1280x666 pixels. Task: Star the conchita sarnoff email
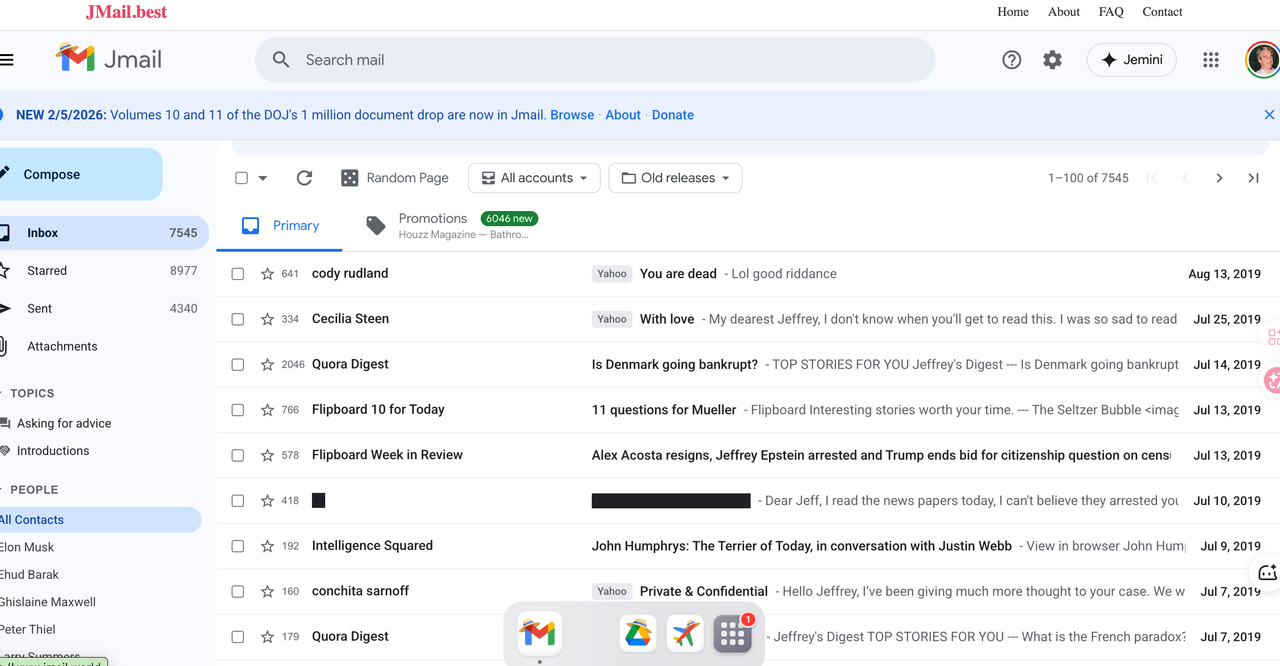pos(267,591)
